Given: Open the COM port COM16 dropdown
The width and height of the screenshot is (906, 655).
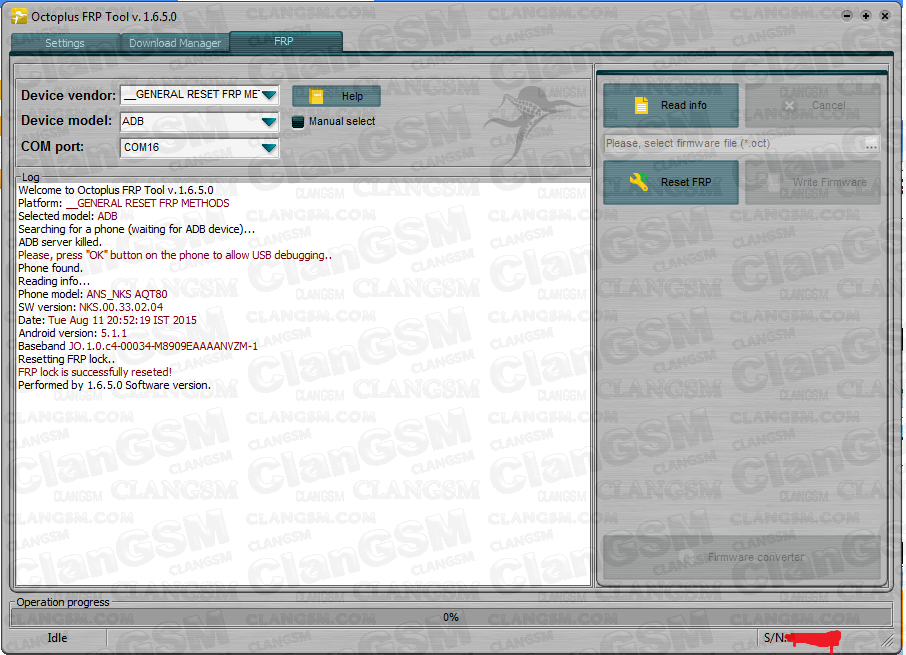Looking at the screenshot, I should (269, 147).
